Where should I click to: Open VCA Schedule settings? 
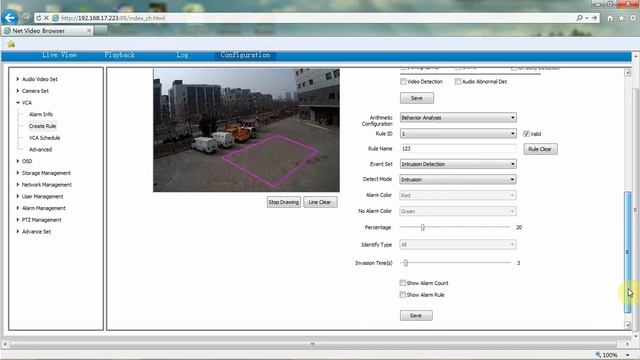click(44, 138)
